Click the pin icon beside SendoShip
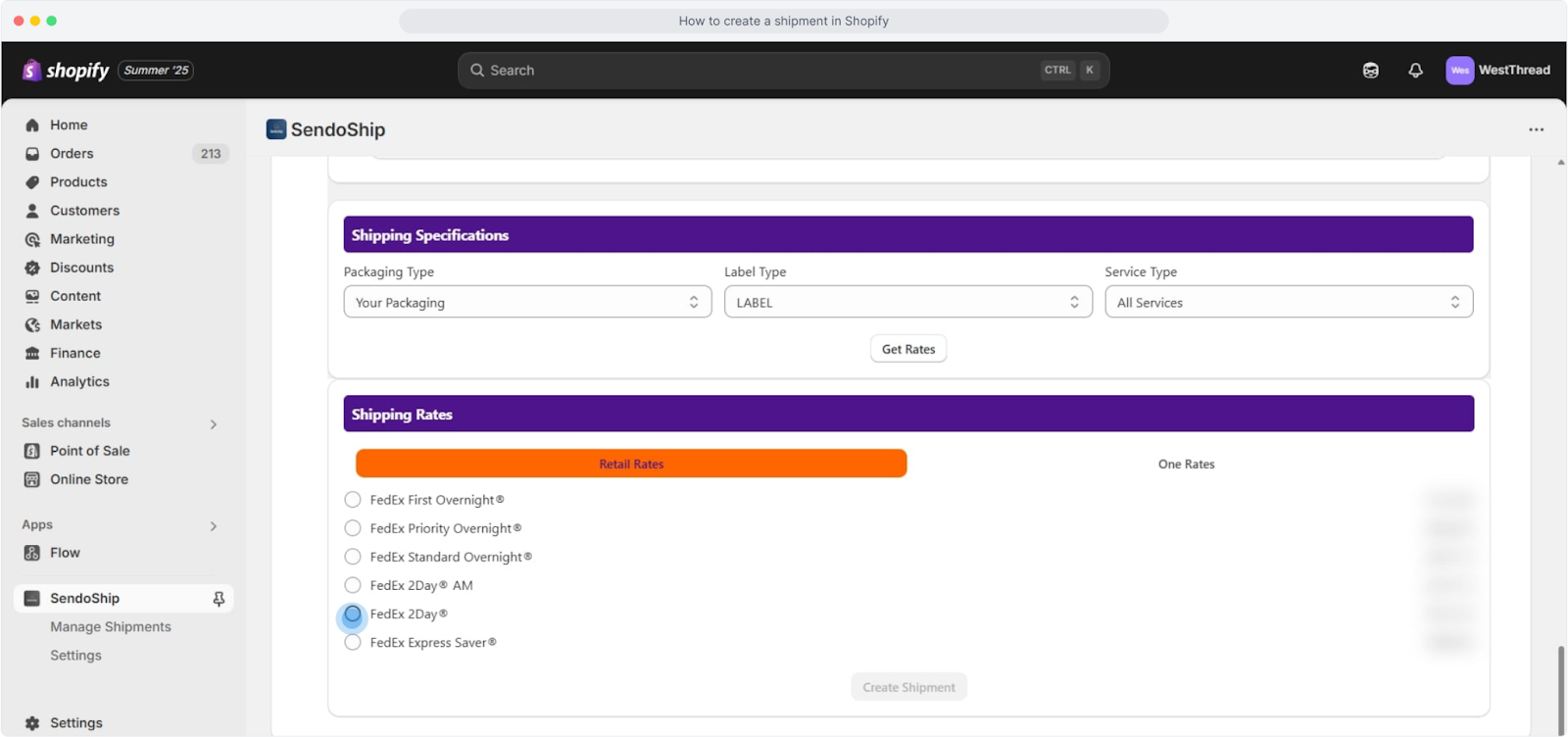 pos(219,599)
